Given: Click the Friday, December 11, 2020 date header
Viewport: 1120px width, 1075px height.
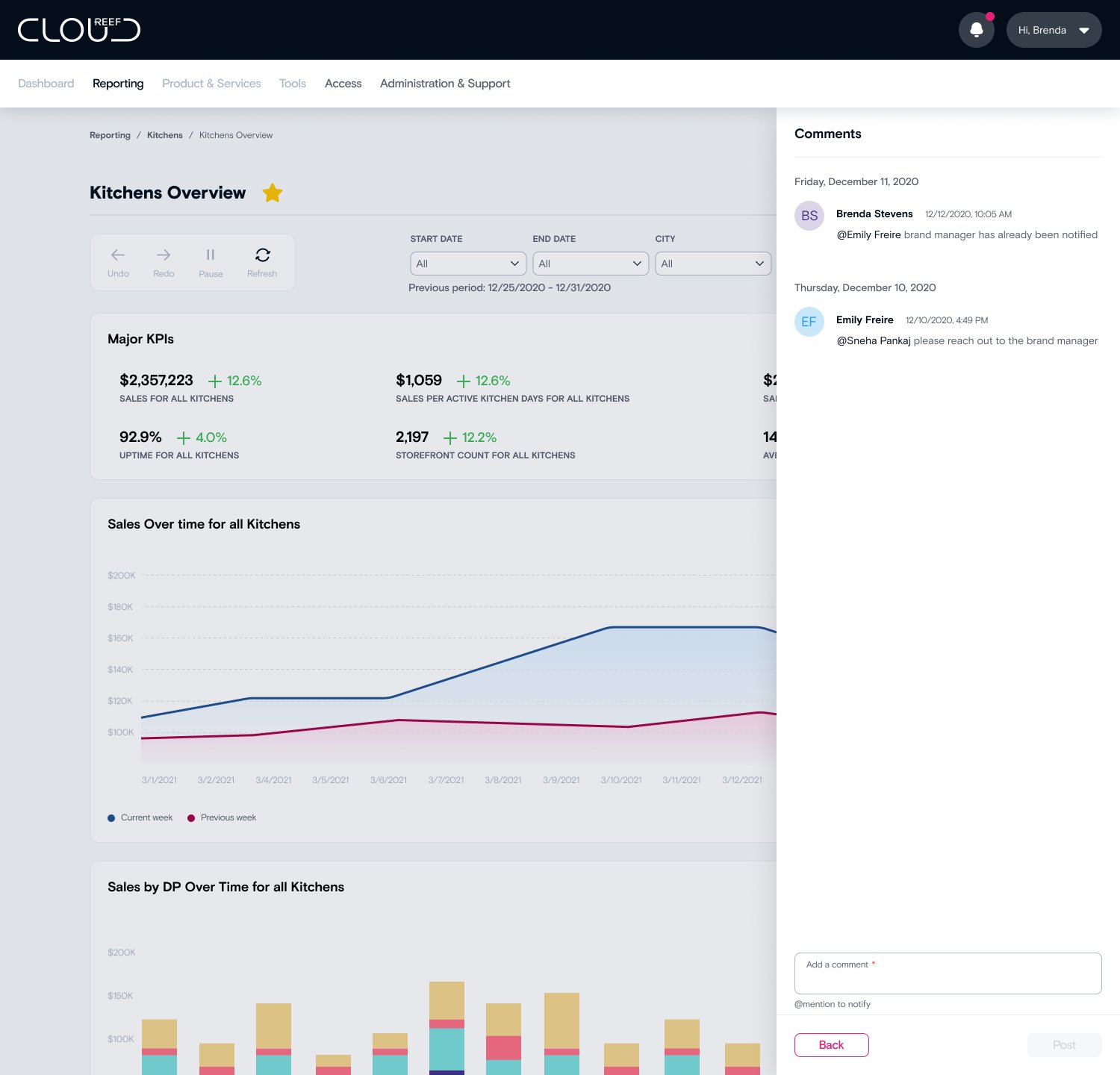Looking at the screenshot, I should pos(856,182).
